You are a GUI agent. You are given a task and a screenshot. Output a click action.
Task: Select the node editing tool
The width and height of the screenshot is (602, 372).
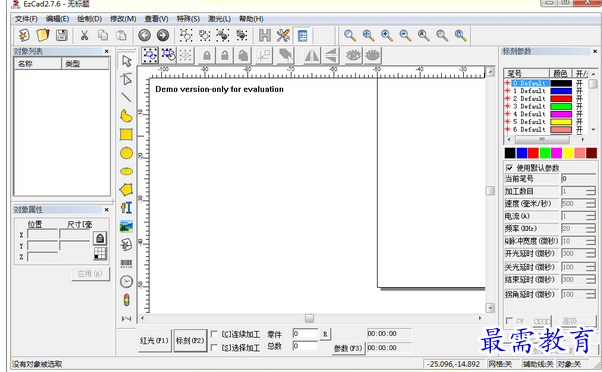pyautogui.click(x=126, y=79)
